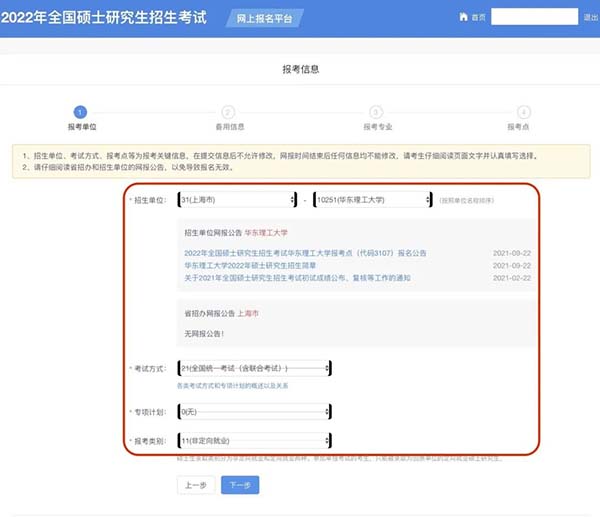Open the school dropdown 10251(华东理工大学)
The width and height of the screenshot is (600, 517).
point(373,200)
